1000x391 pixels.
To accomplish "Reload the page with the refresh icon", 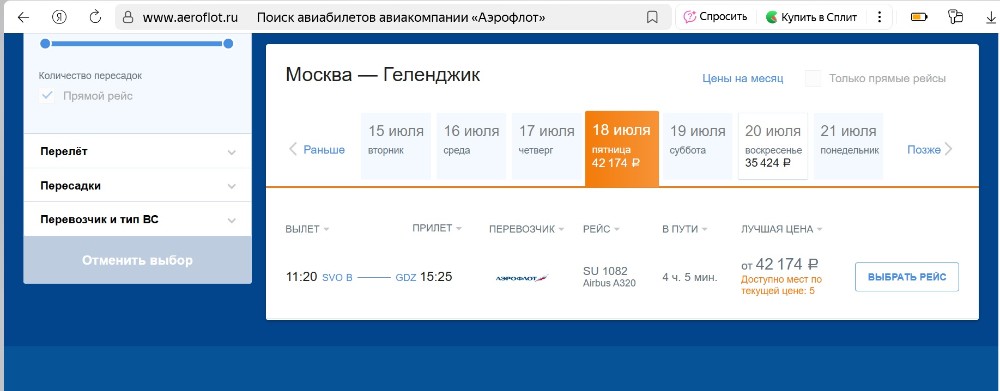I will (96, 17).
